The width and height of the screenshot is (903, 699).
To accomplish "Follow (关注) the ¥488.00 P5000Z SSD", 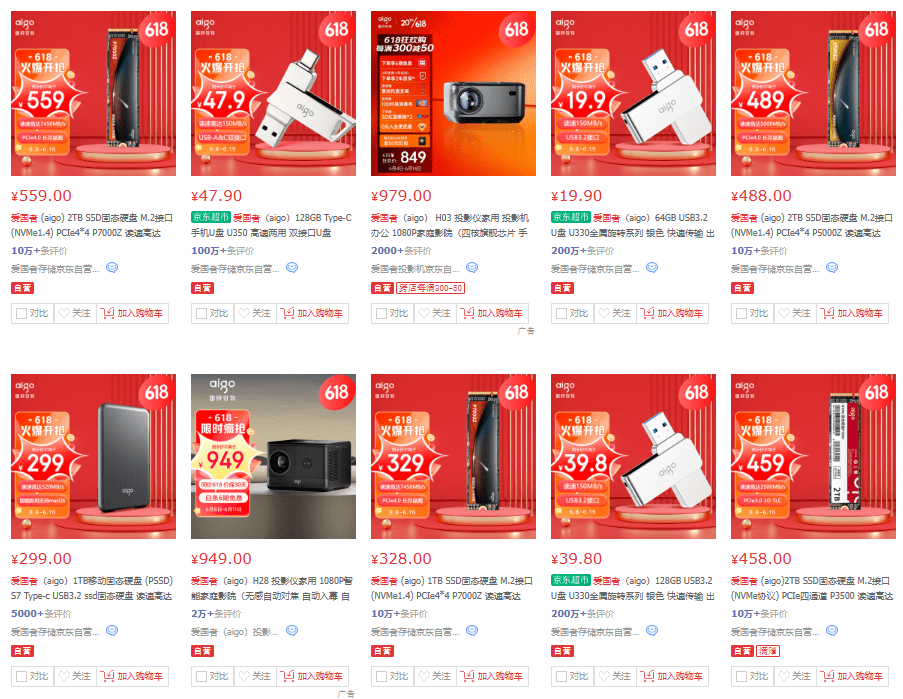I will [x=795, y=313].
